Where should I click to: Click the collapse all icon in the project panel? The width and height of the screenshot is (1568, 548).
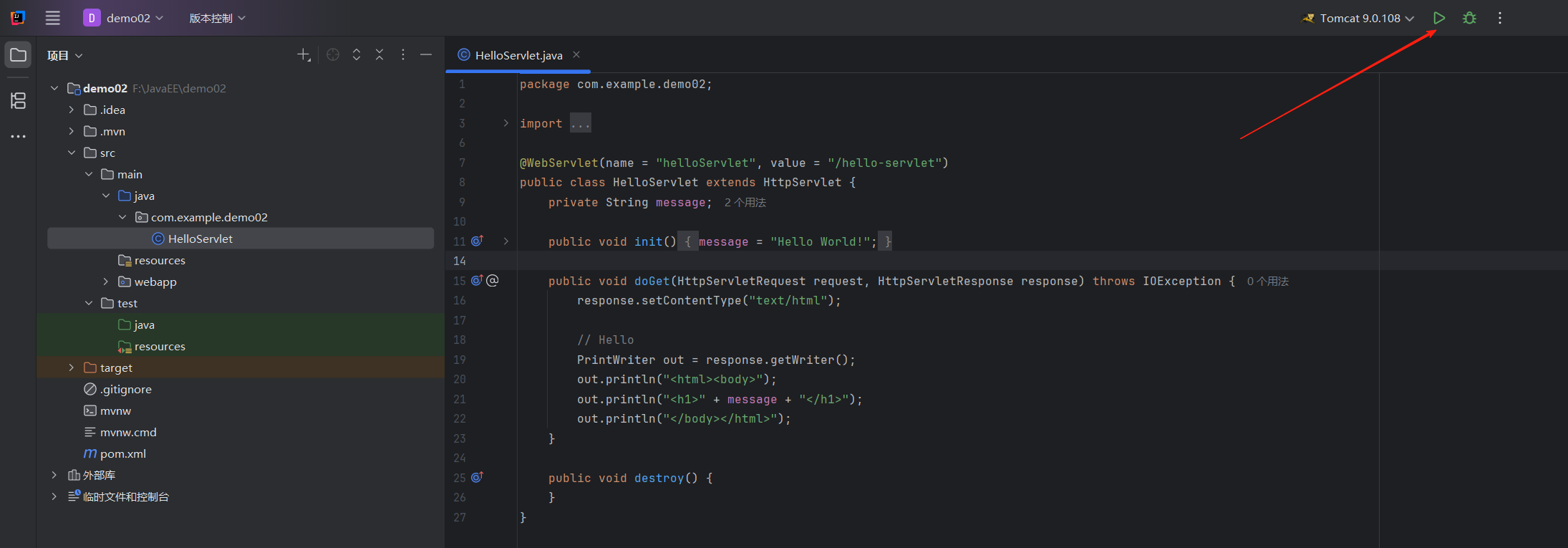click(x=379, y=55)
